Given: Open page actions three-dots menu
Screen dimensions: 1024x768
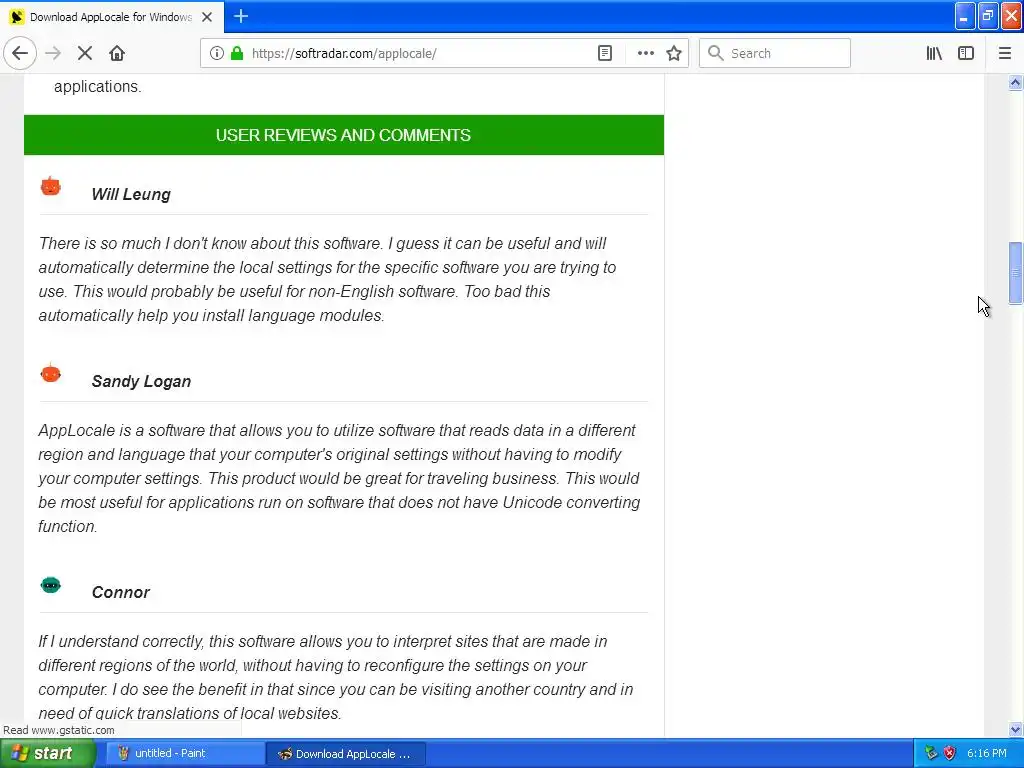Looking at the screenshot, I should (x=645, y=53).
